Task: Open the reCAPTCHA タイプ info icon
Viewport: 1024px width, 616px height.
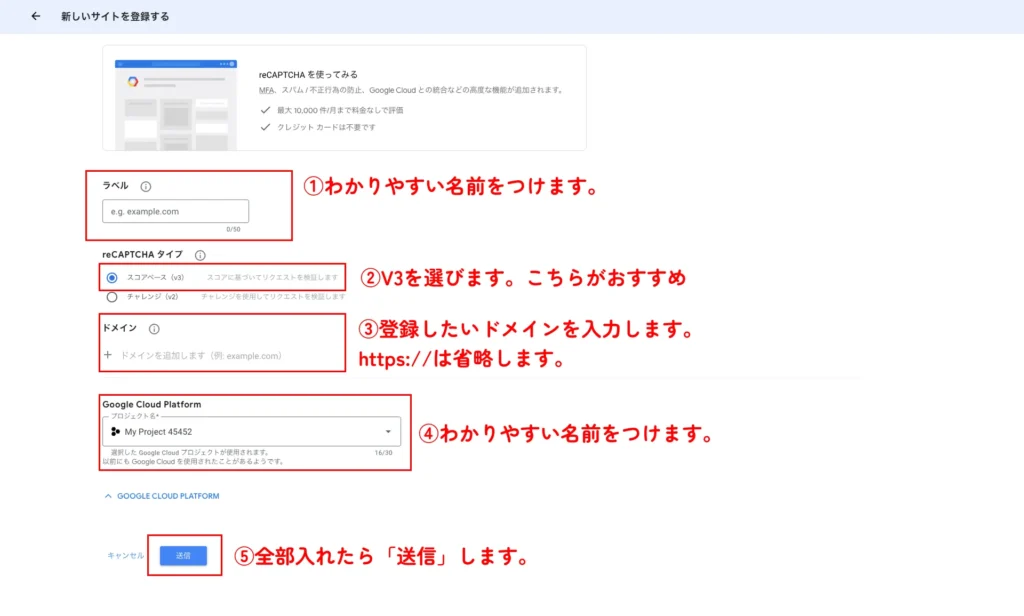Action: tap(200, 255)
